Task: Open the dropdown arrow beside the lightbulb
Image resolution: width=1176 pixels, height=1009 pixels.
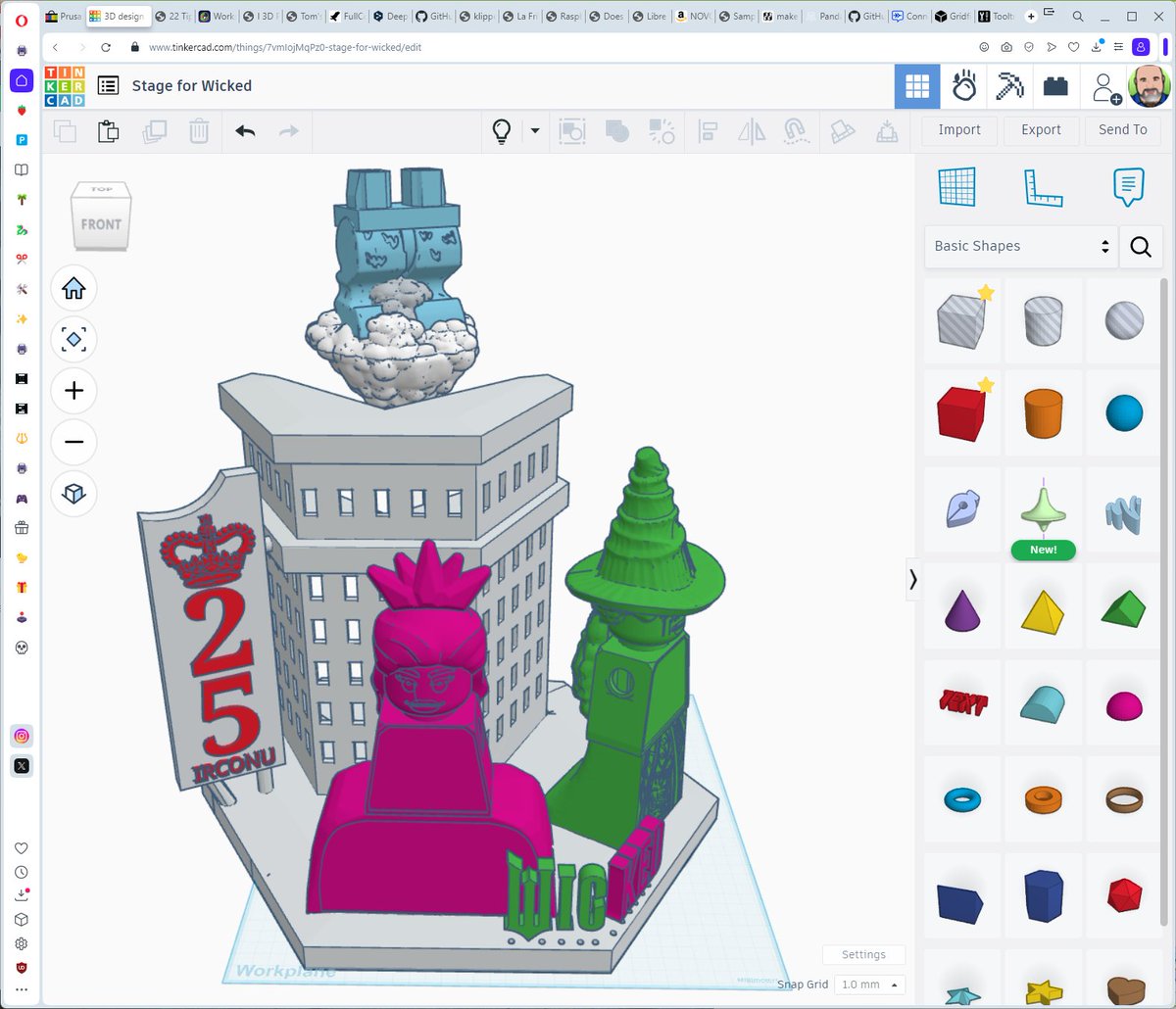Action: click(534, 130)
